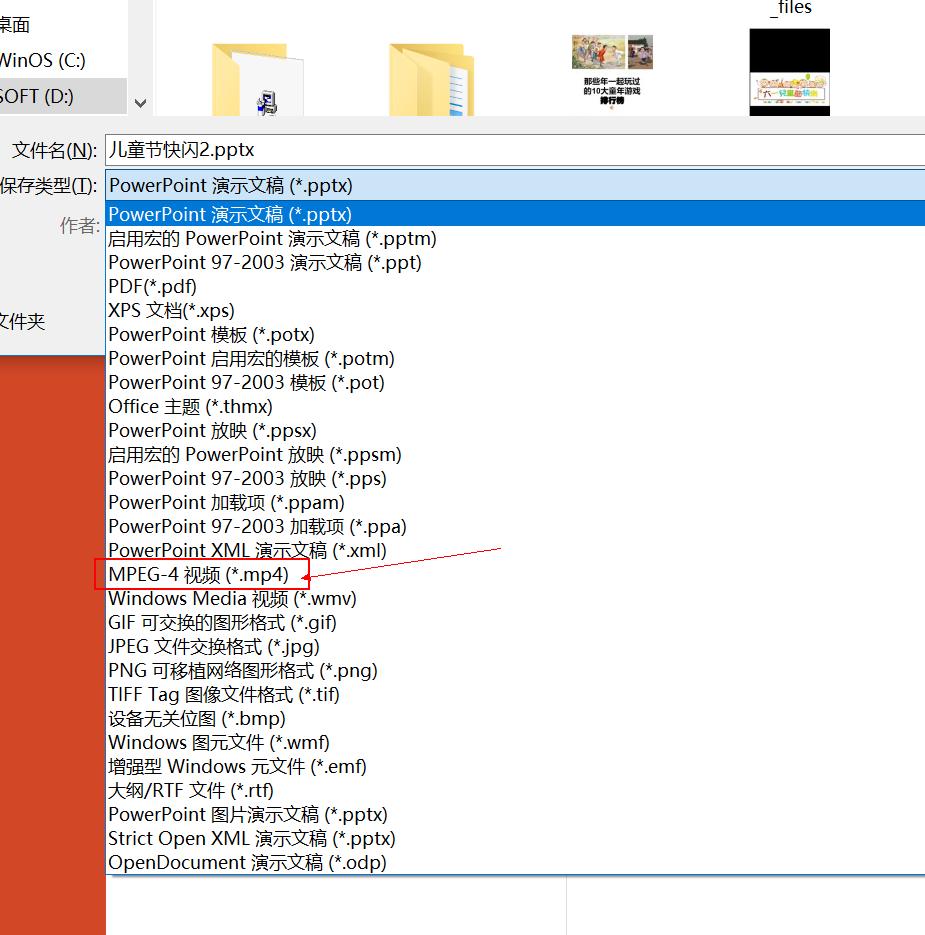The image size is (925, 935).
Task: Open the folder with installer icon
Action: pyautogui.click(x=258, y=79)
